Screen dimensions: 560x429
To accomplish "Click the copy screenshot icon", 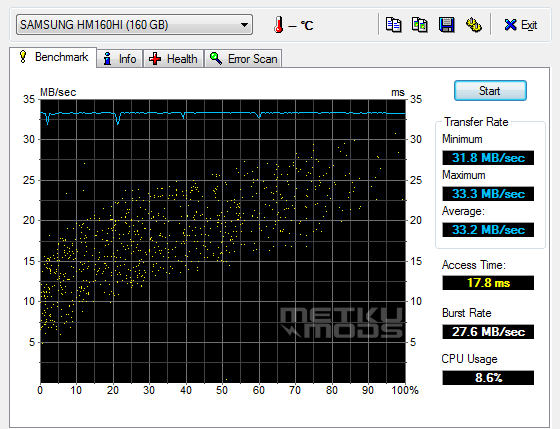I will click(x=420, y=25).
